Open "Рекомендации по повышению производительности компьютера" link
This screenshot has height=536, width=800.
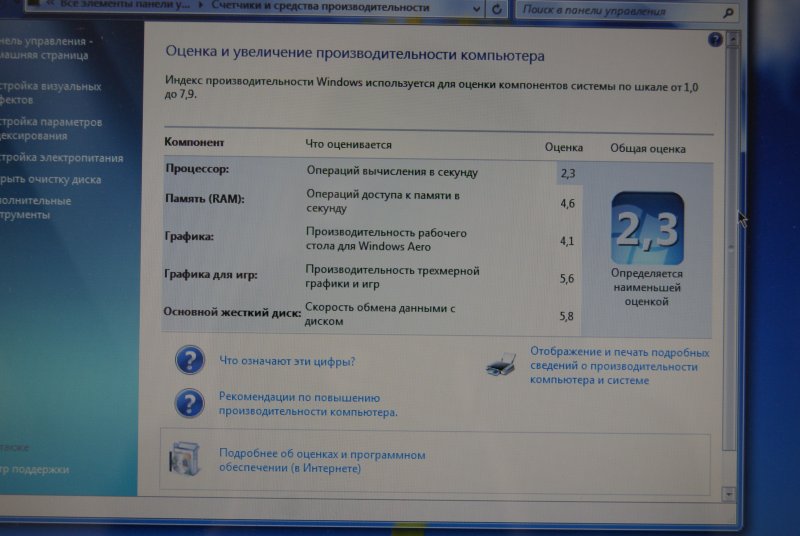[x=308, y=404]
